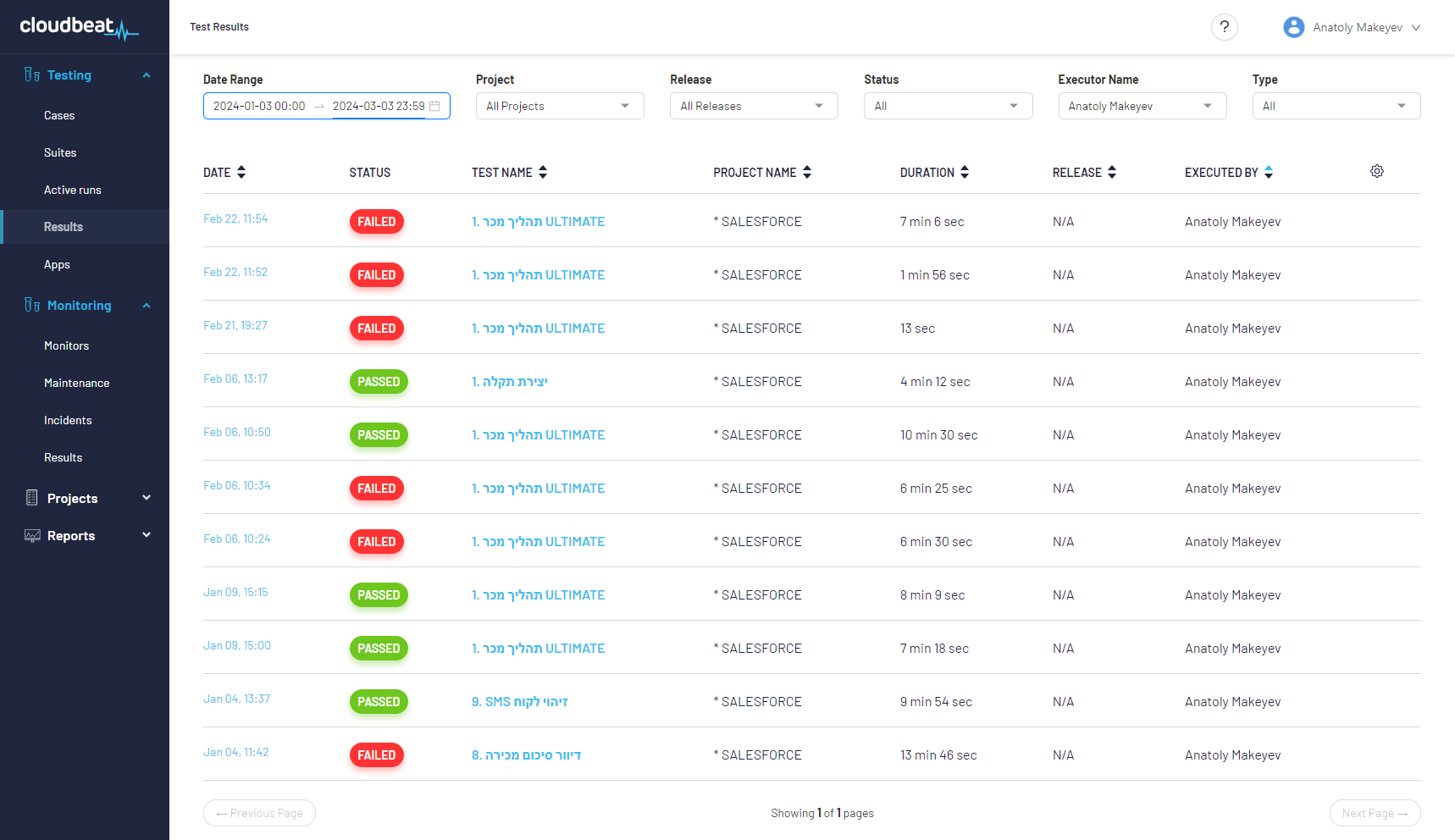Open the Executor Name dropdown
The height and width of the screenshot is (840, 1455).
(1141, 106)
